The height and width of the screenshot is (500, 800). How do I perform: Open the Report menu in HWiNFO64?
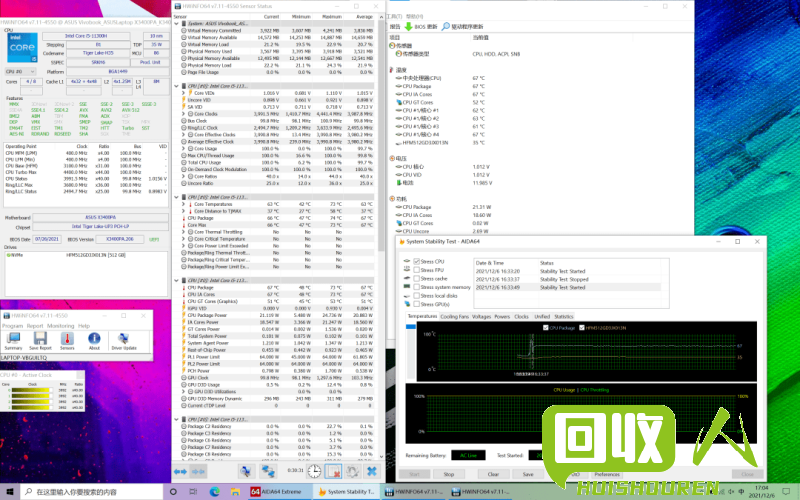click(35, 326)
